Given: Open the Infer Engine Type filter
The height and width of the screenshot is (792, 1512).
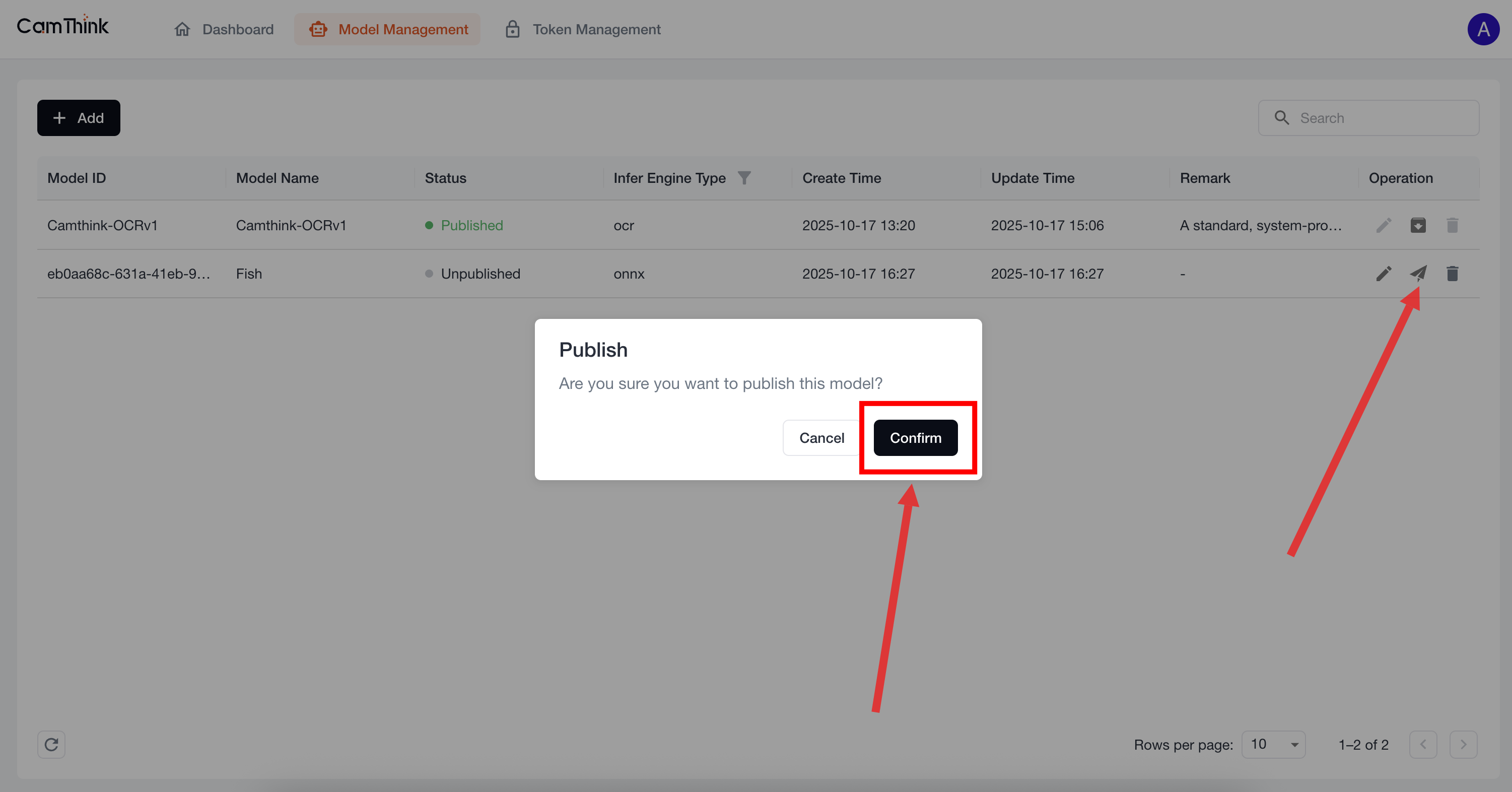Looking at the screenshot, I should click(x=744, y=178).
